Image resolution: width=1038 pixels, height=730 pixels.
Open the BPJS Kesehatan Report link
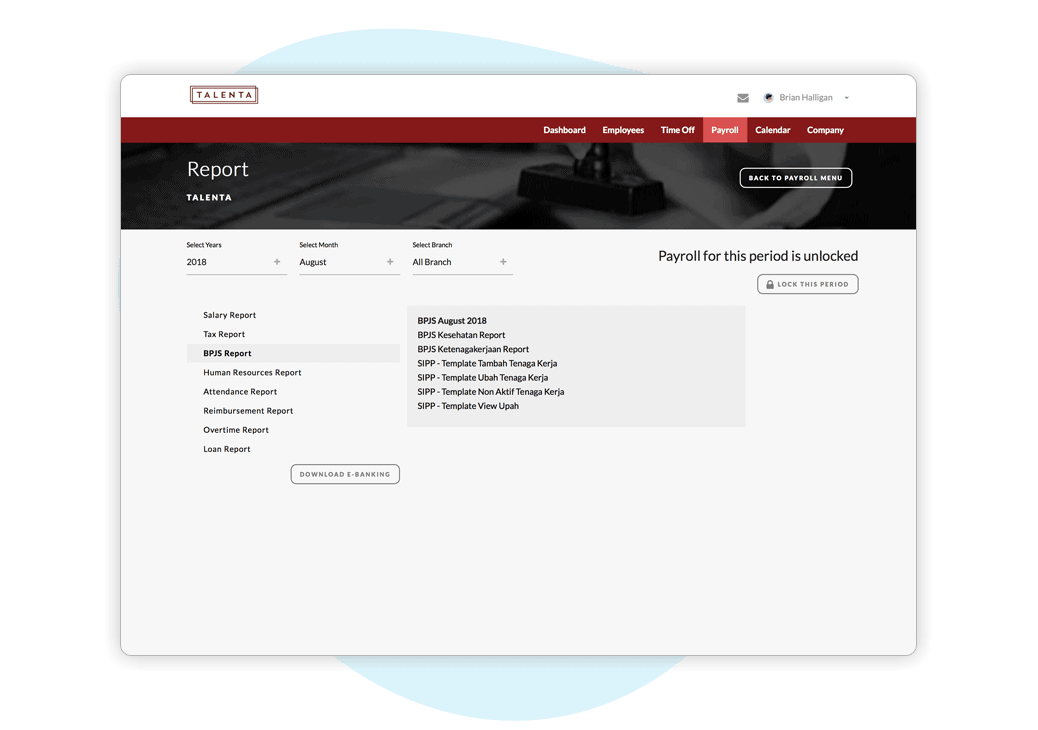(461, 335)
